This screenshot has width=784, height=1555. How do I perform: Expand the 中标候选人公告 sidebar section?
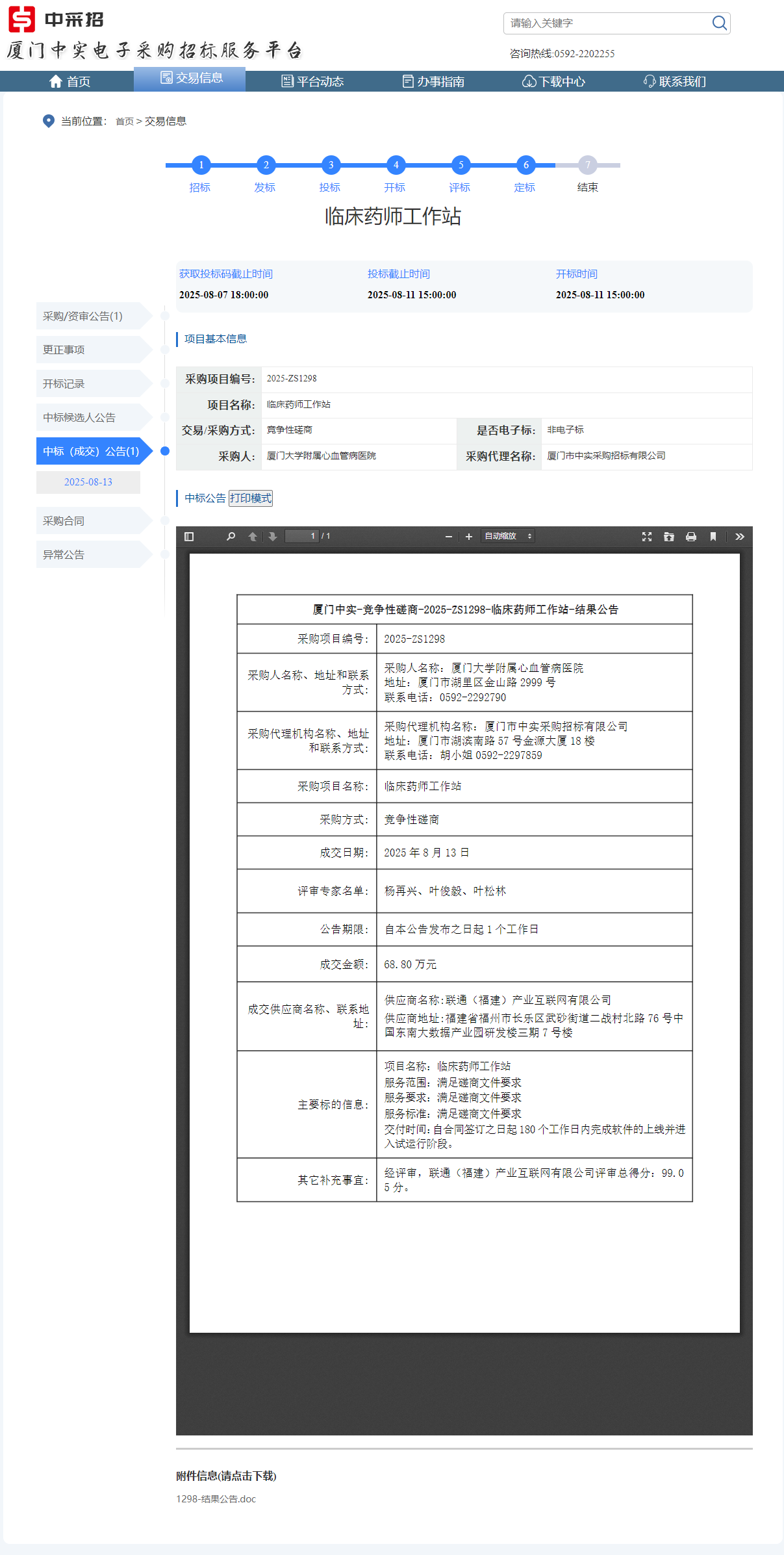[x=79, y=418]
